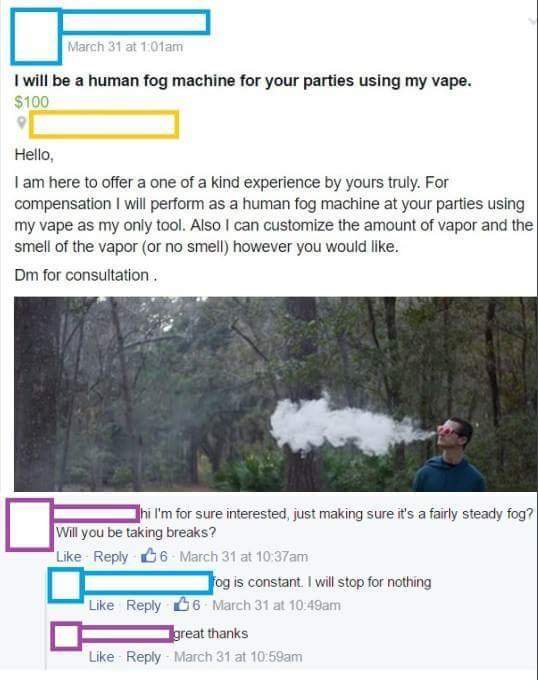The image size is (538, 680).
Task: Like the 'Will you be taking breaks?' comment
Action: pos(68,556)
